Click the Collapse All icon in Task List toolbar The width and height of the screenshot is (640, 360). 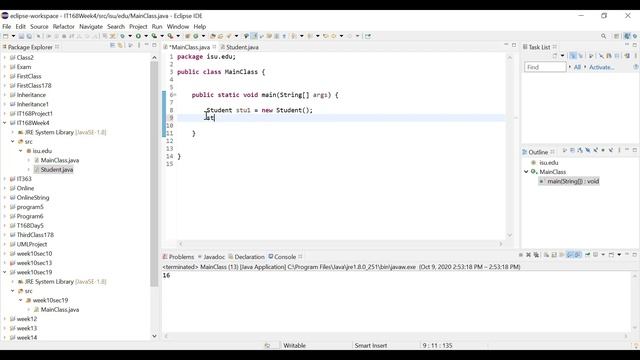click(617, 56)
